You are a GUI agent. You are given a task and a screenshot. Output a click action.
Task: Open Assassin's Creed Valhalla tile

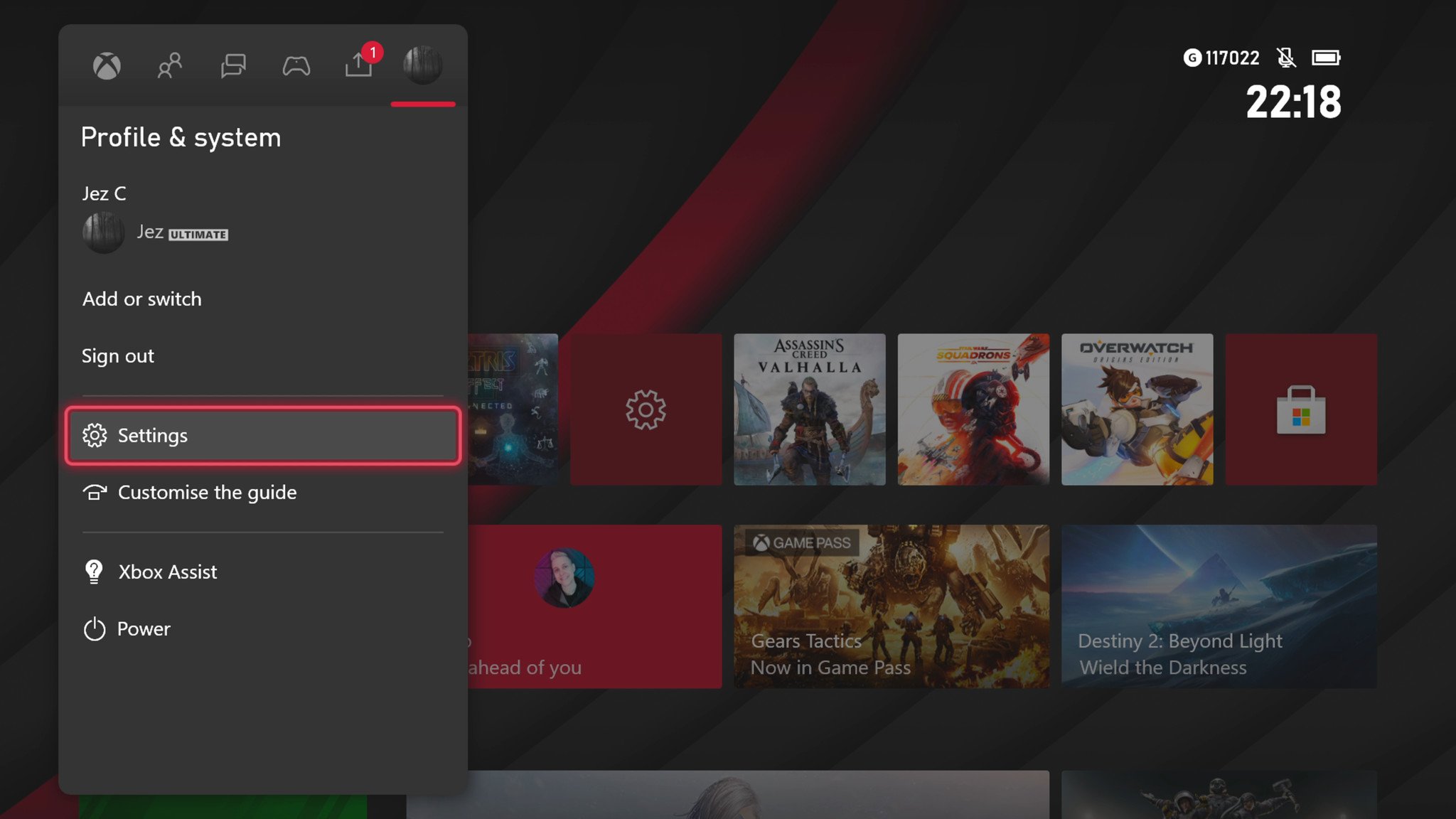[x=810, y=410]
